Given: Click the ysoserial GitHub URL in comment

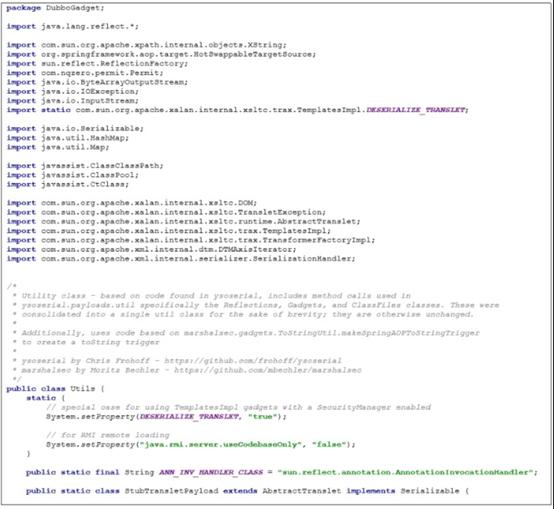Looking at the screenshot, I should tap(253, 361).
